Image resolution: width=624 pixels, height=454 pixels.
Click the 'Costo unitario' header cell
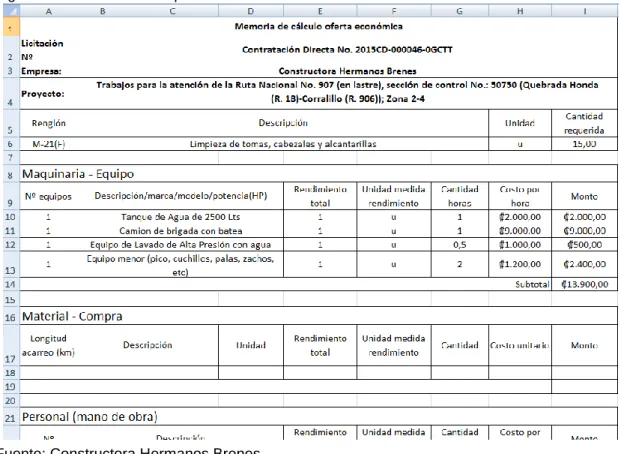pos(520,345)
